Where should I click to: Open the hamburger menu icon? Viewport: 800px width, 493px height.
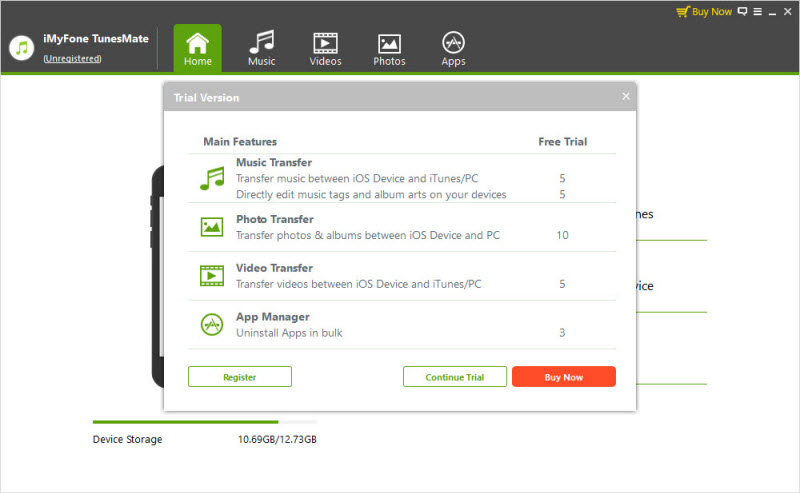pyautogui.click(x=758, y=11)
